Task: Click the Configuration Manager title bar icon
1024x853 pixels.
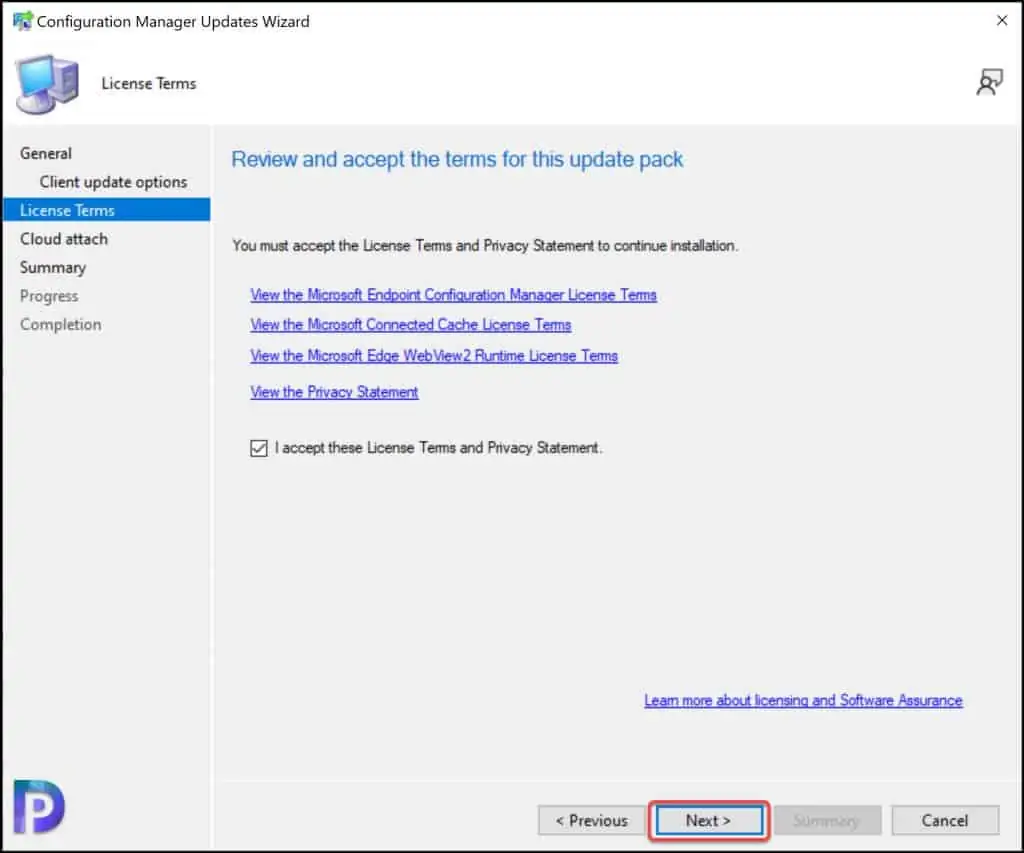Action: [23, 21]
